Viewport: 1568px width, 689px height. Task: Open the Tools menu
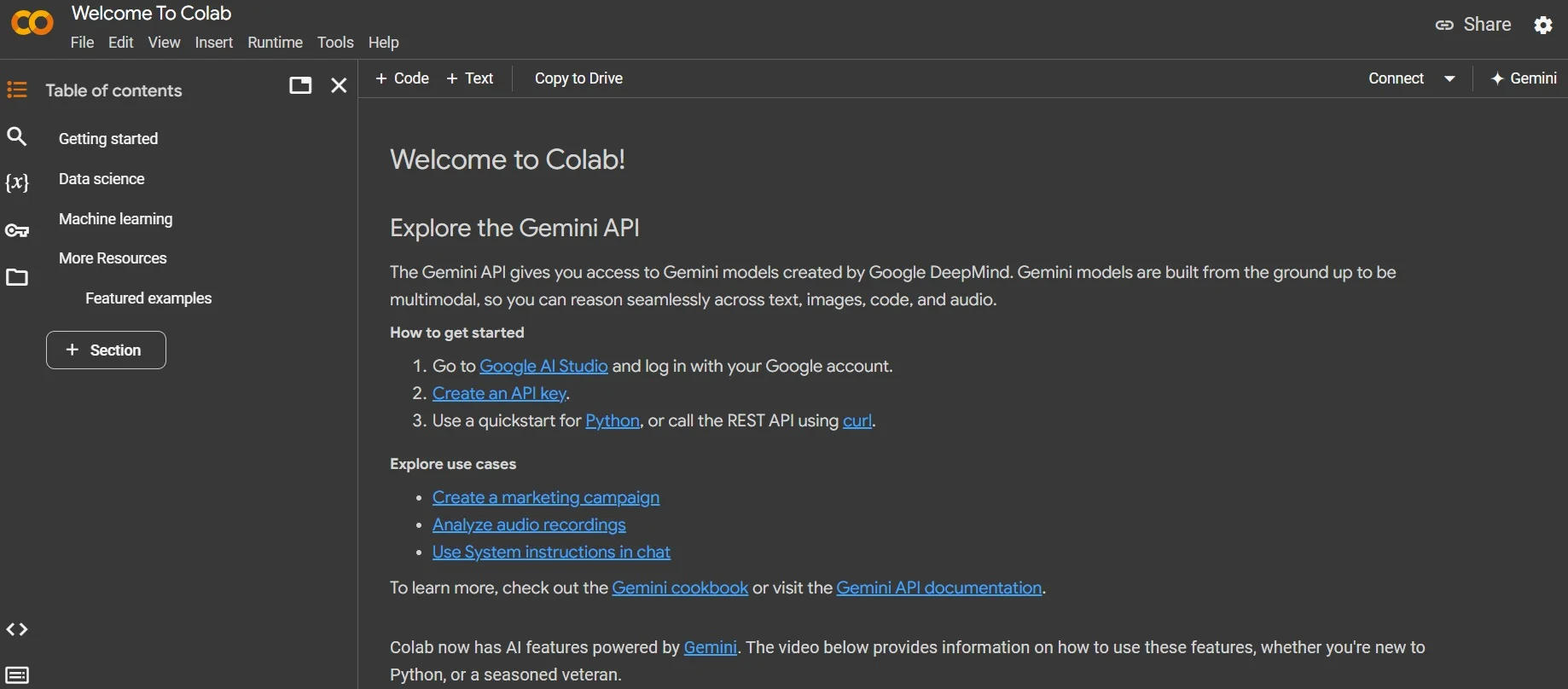(x=335, y=43)
